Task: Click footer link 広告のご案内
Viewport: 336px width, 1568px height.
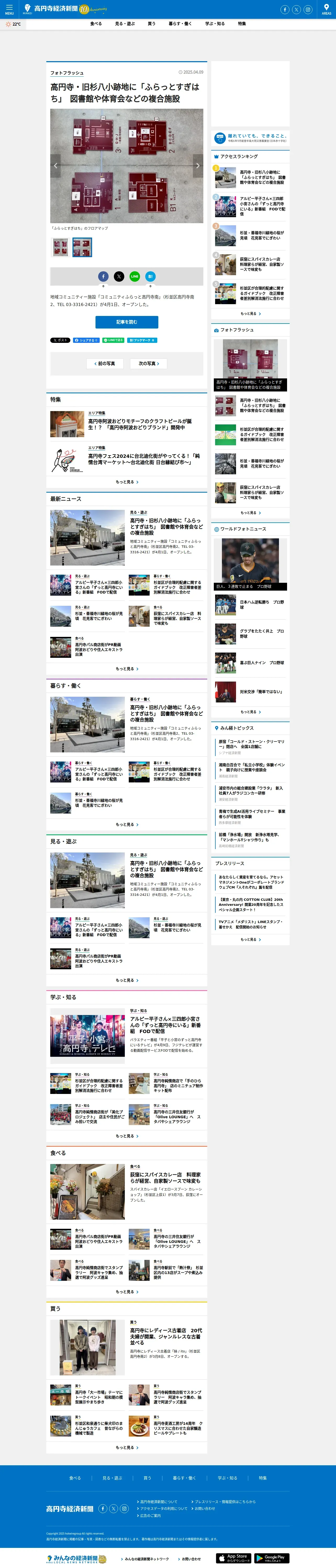Action: coord(149,1516)
